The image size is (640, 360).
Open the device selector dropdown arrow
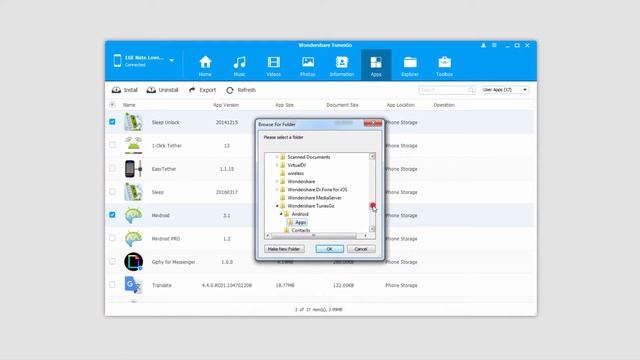pyautogui.click(x=172, y=60)
